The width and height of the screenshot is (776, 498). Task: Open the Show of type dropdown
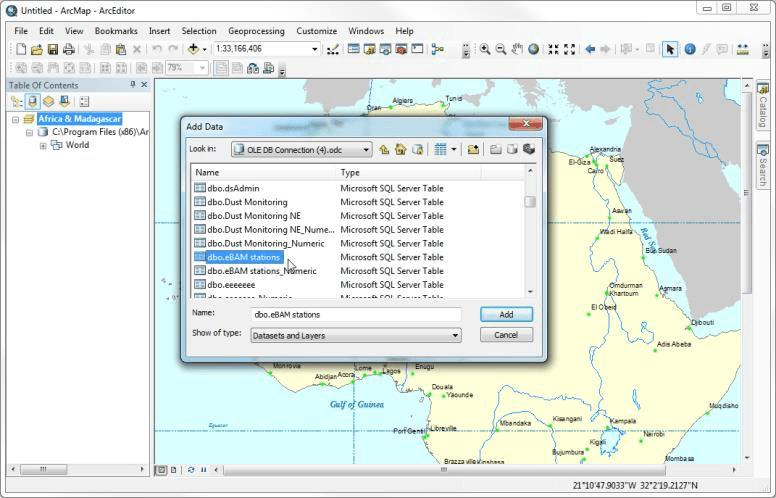tap(455, 336)
